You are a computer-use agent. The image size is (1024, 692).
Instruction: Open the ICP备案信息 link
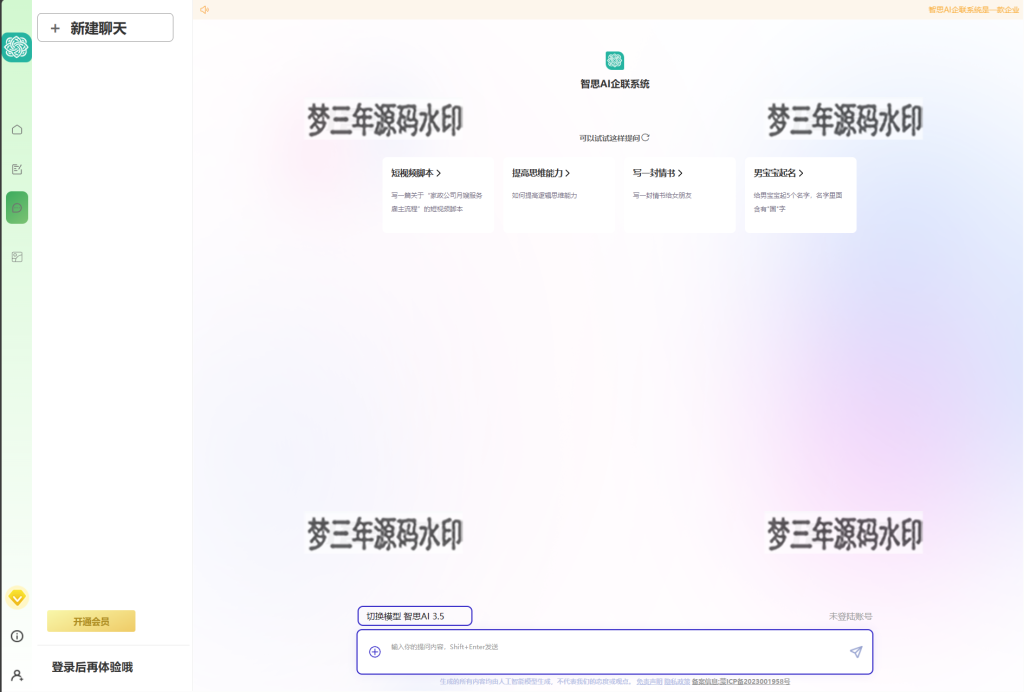(741, 682)
